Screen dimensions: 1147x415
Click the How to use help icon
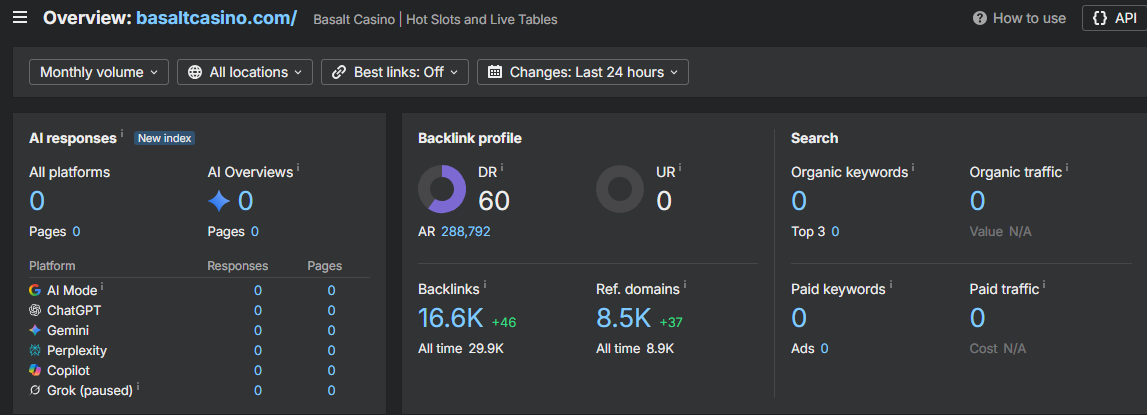point(979,18)
